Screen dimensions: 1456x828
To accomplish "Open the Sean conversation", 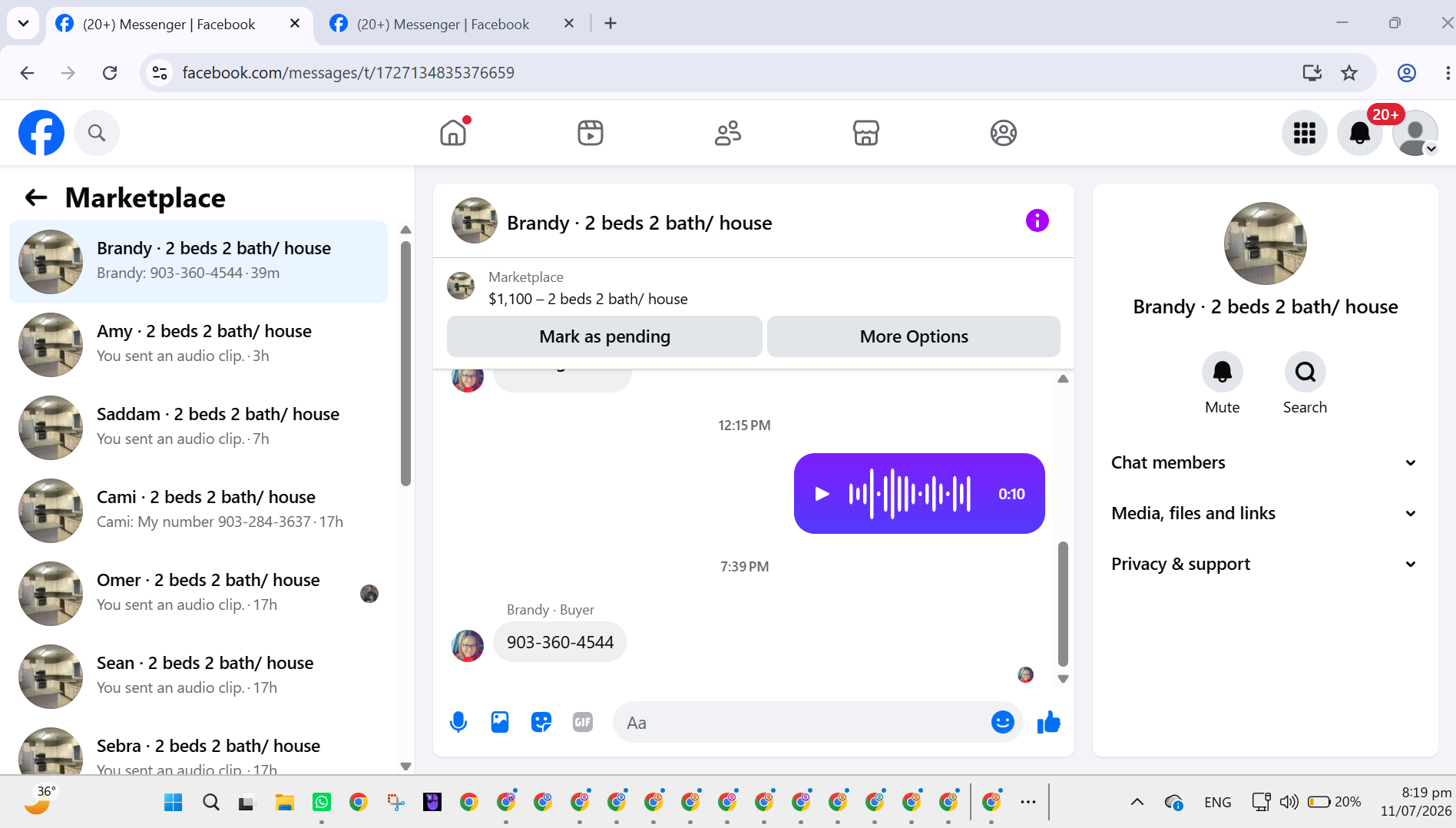I will 198,677.
